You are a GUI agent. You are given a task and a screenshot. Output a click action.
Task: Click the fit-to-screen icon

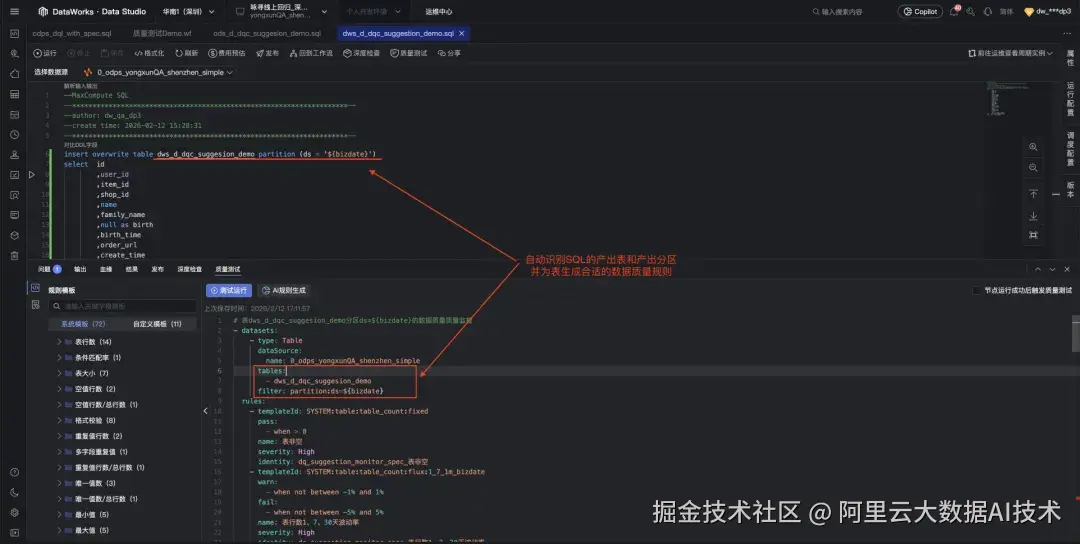tap(1033, 235)
